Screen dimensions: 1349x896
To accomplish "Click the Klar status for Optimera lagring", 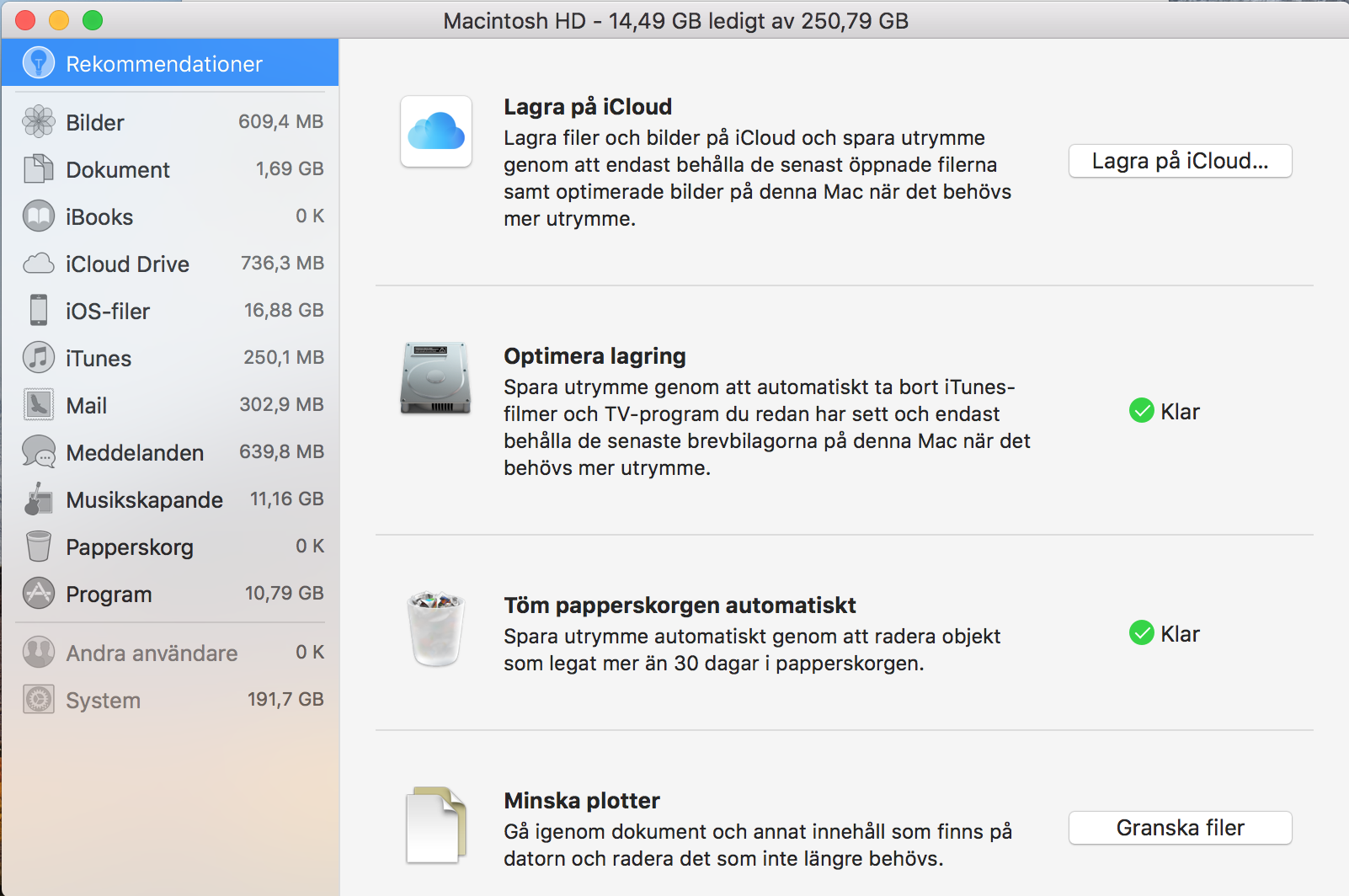I will (x=1180, y=412).
